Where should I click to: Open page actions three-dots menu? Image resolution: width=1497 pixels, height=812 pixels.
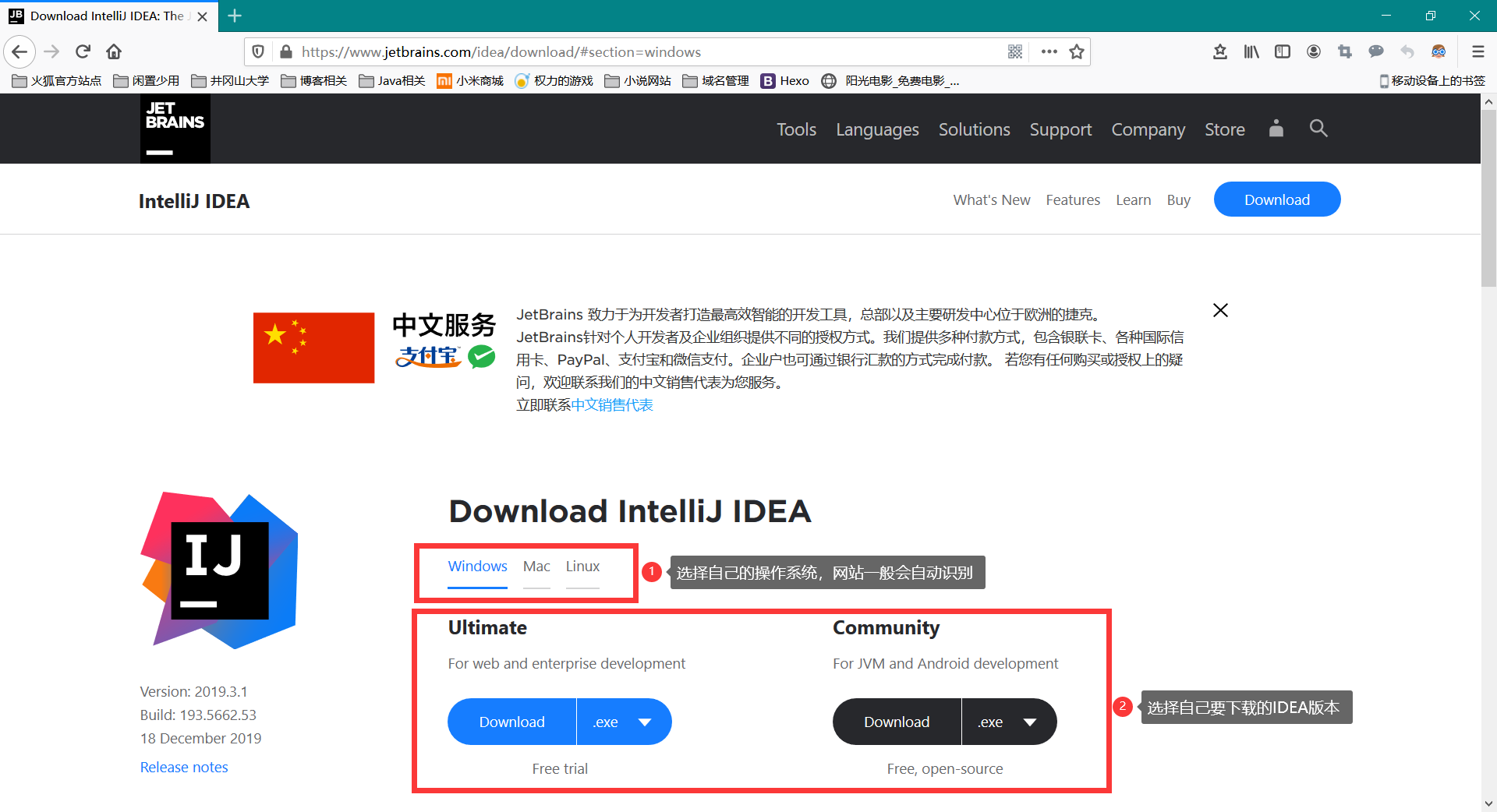click(1049, 52)
